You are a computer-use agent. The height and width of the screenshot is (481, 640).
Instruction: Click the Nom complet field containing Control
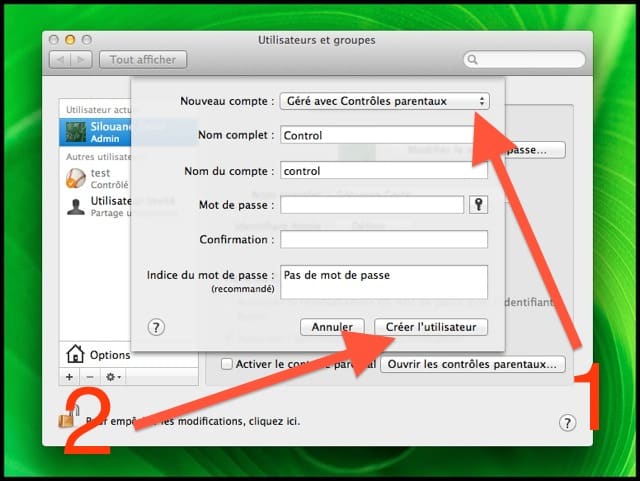coord(383,135)
